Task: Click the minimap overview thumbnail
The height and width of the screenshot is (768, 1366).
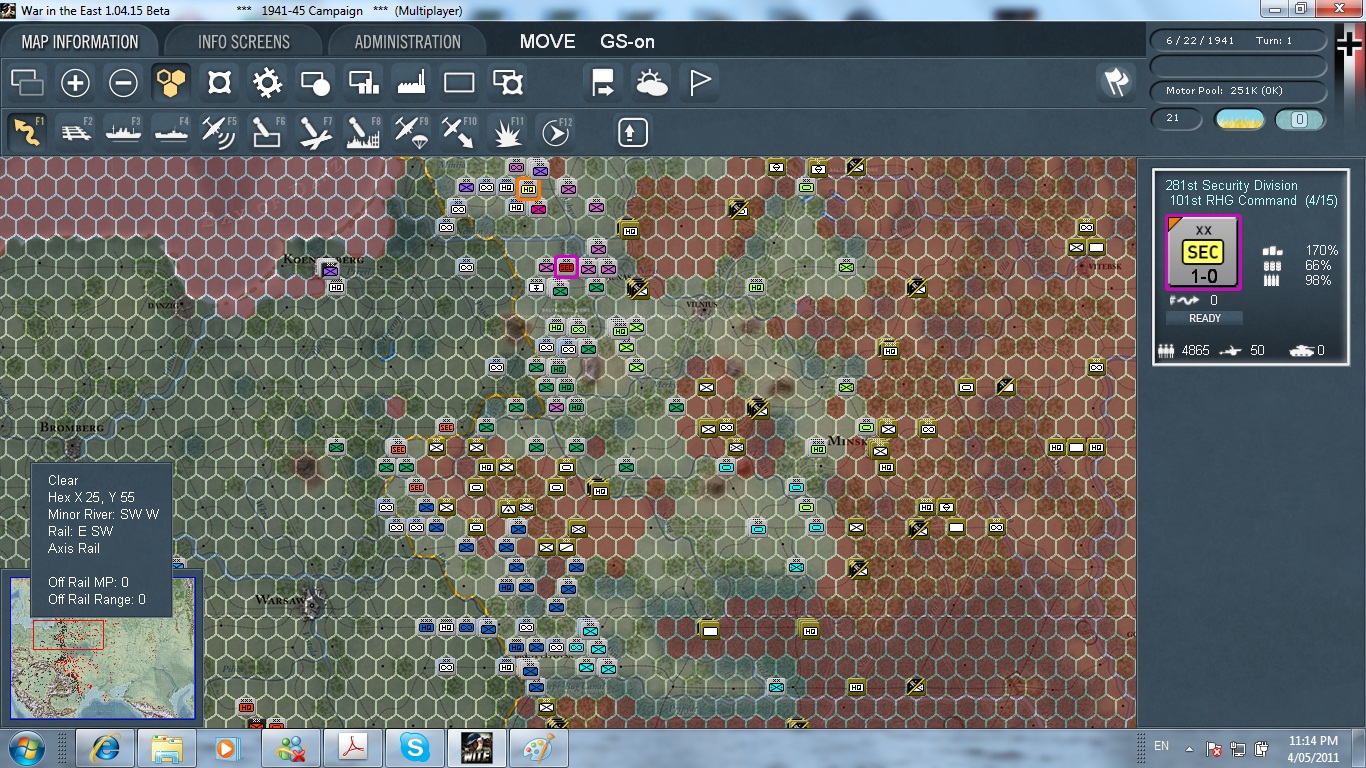Action: tap(103, 646)
